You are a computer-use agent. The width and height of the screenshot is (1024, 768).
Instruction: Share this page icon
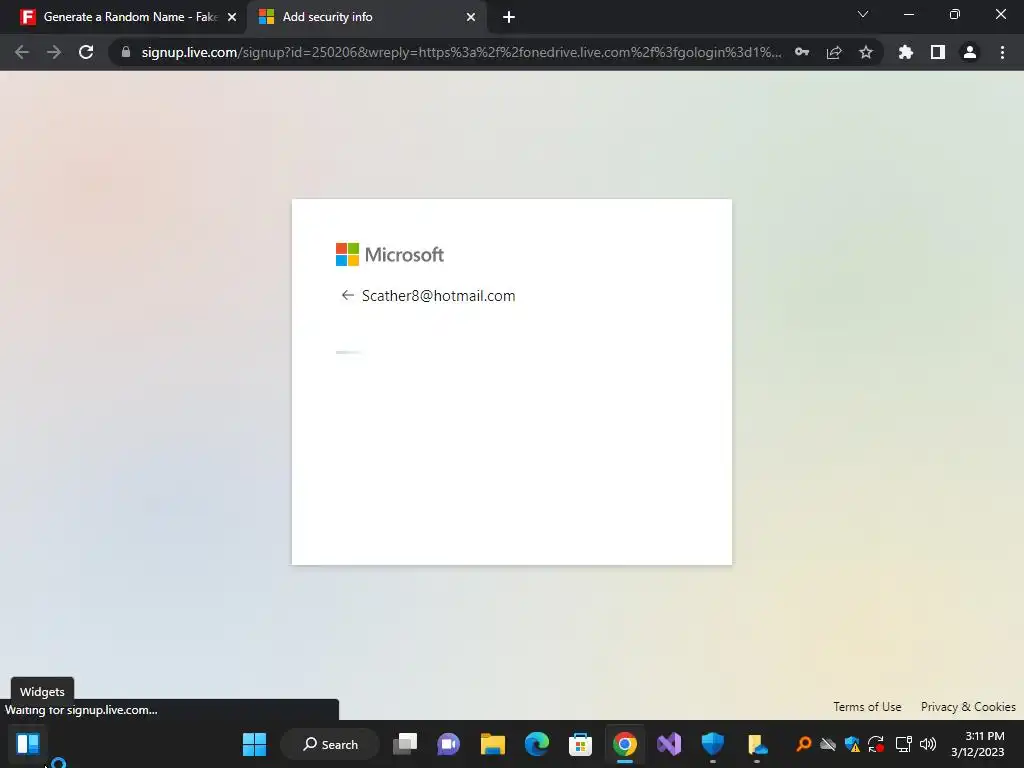[x=834, y=52]
